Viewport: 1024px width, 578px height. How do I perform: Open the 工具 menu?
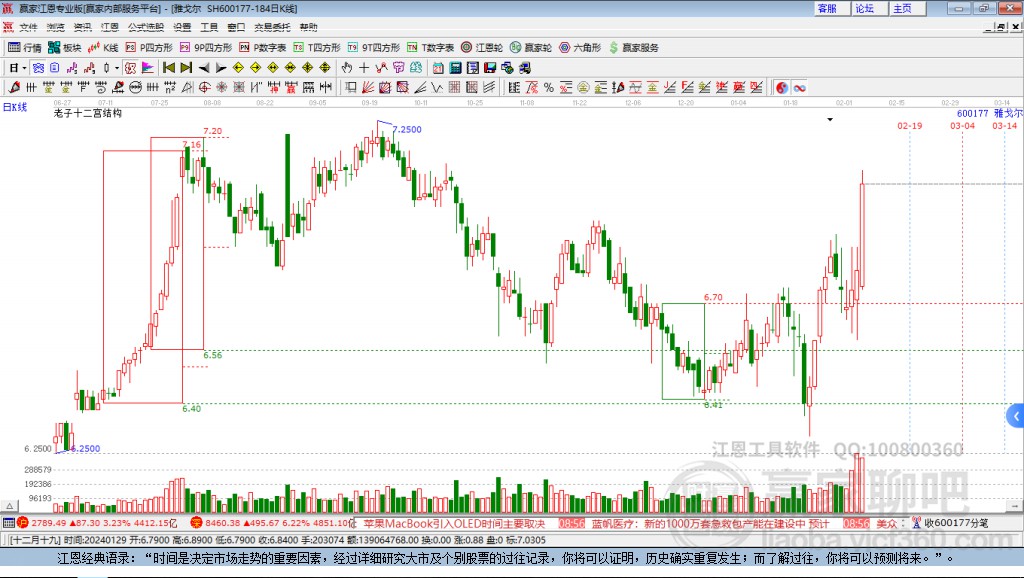pyautogui.click(x=209, y=27)
